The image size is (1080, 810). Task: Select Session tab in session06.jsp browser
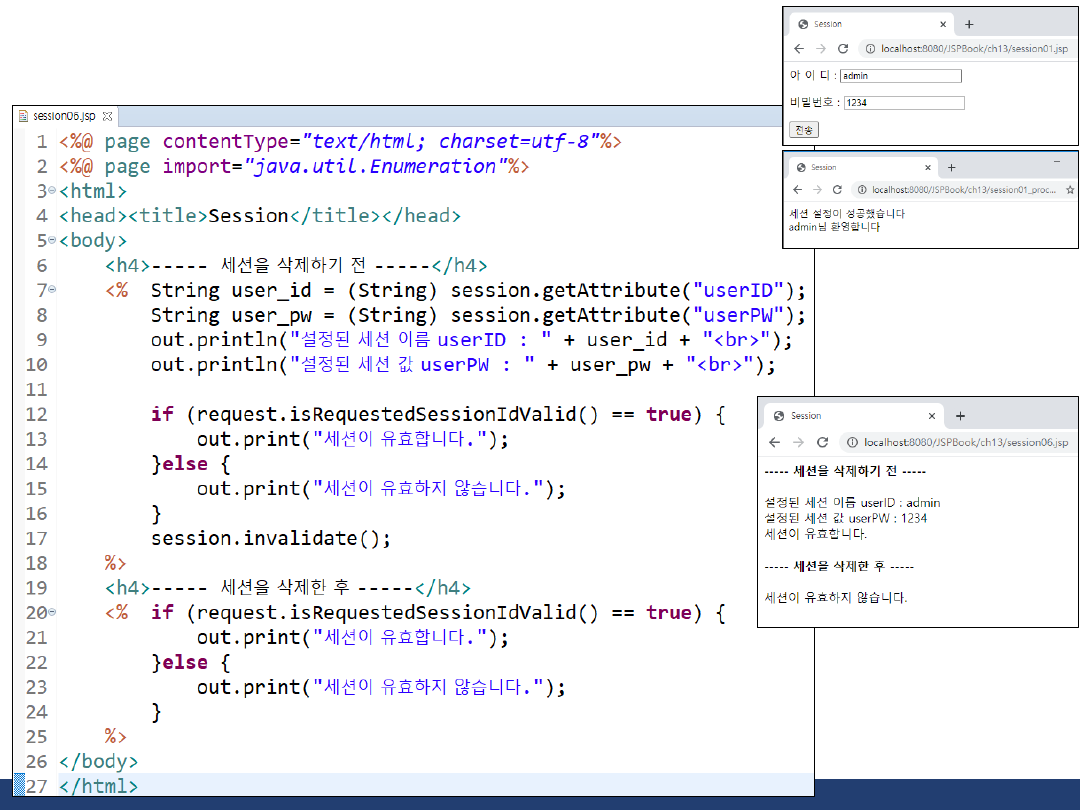840,416
